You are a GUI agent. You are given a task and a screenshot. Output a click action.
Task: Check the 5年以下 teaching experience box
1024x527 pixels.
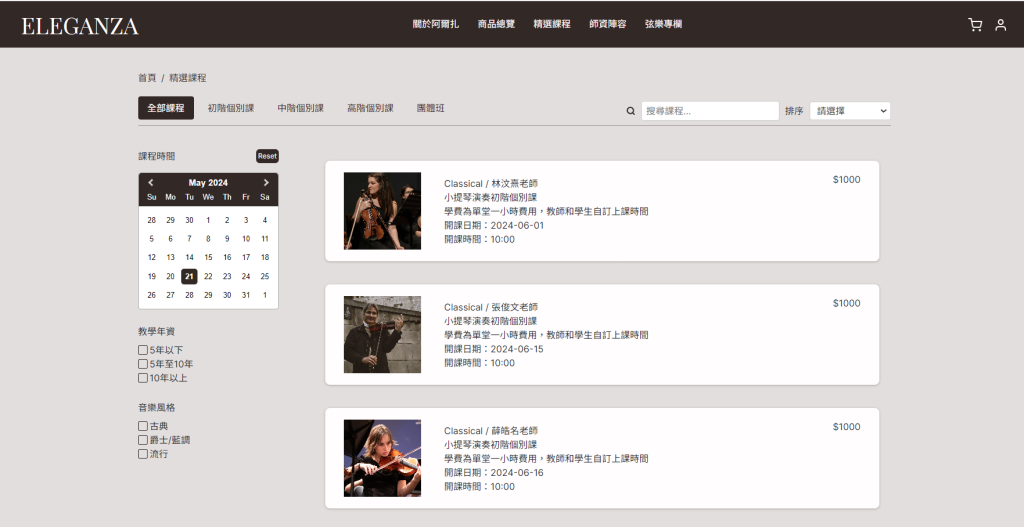[x=143, y=350]
